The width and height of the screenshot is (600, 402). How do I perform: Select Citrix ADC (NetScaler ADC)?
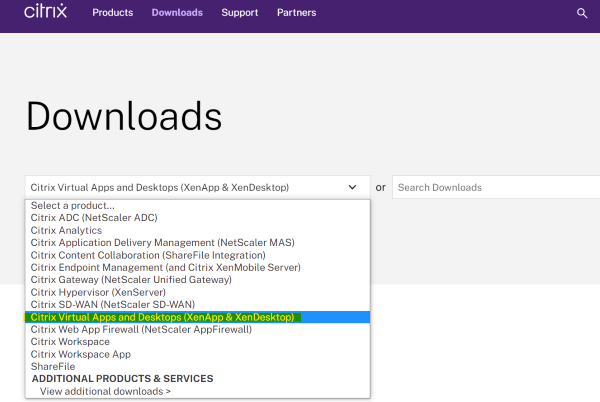point(197,218)
